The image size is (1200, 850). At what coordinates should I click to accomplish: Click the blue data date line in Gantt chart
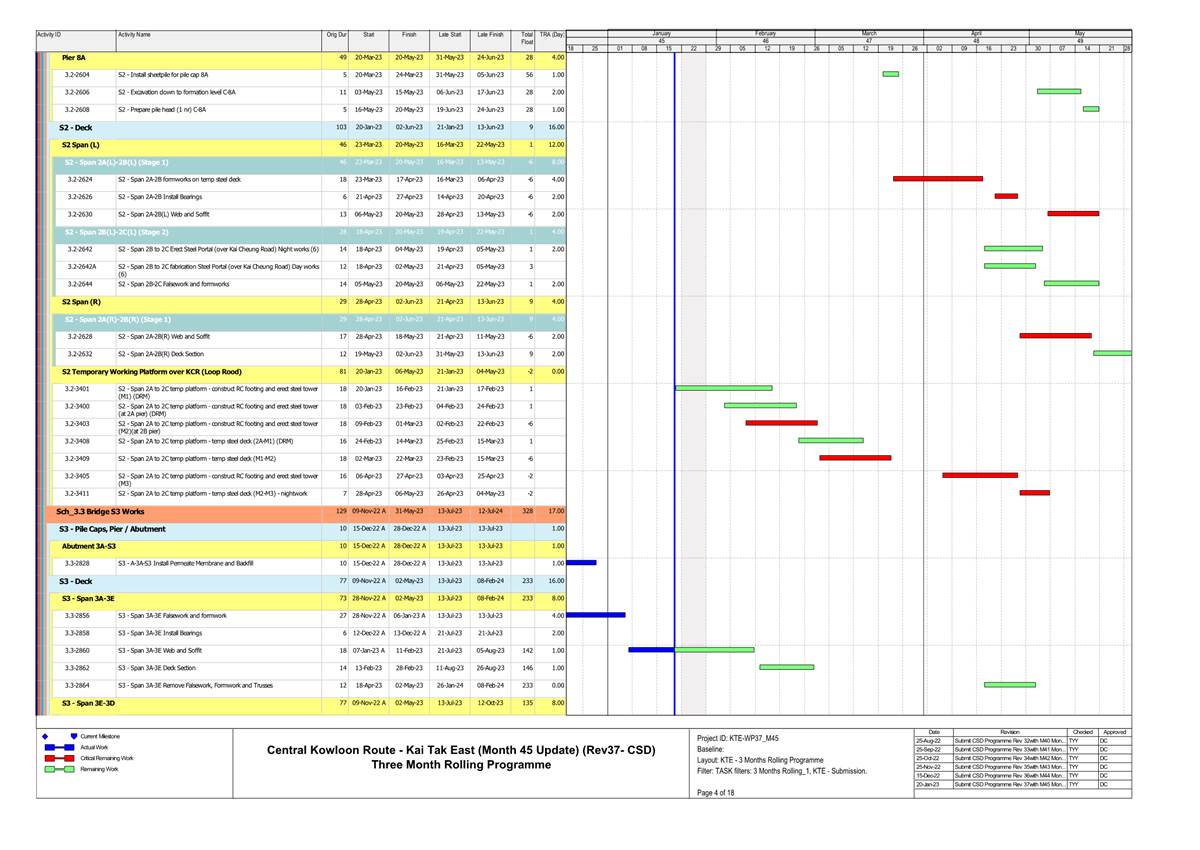tap(675, 300)
